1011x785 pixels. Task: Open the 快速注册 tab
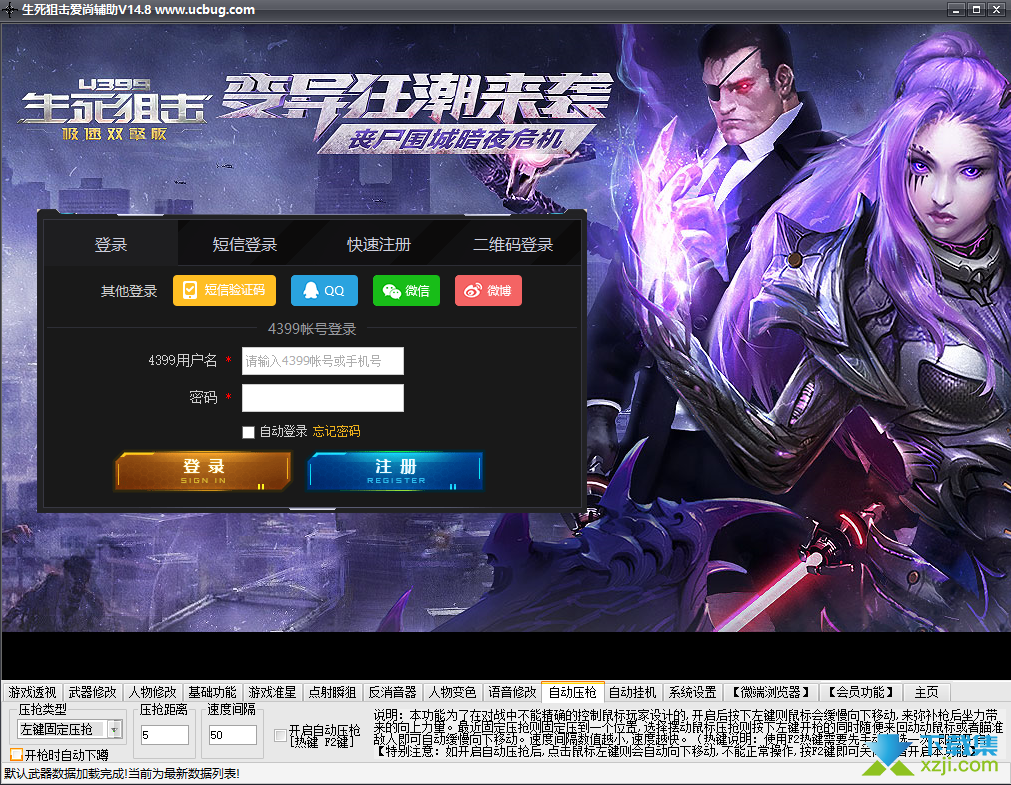379,244
